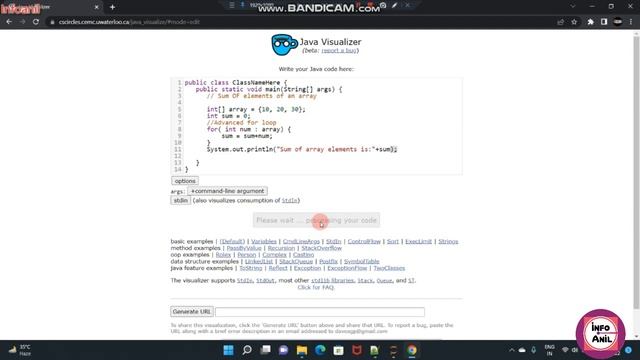Show hidden system tray icons chevron
The image size is (640, 360).
(511, 350)
